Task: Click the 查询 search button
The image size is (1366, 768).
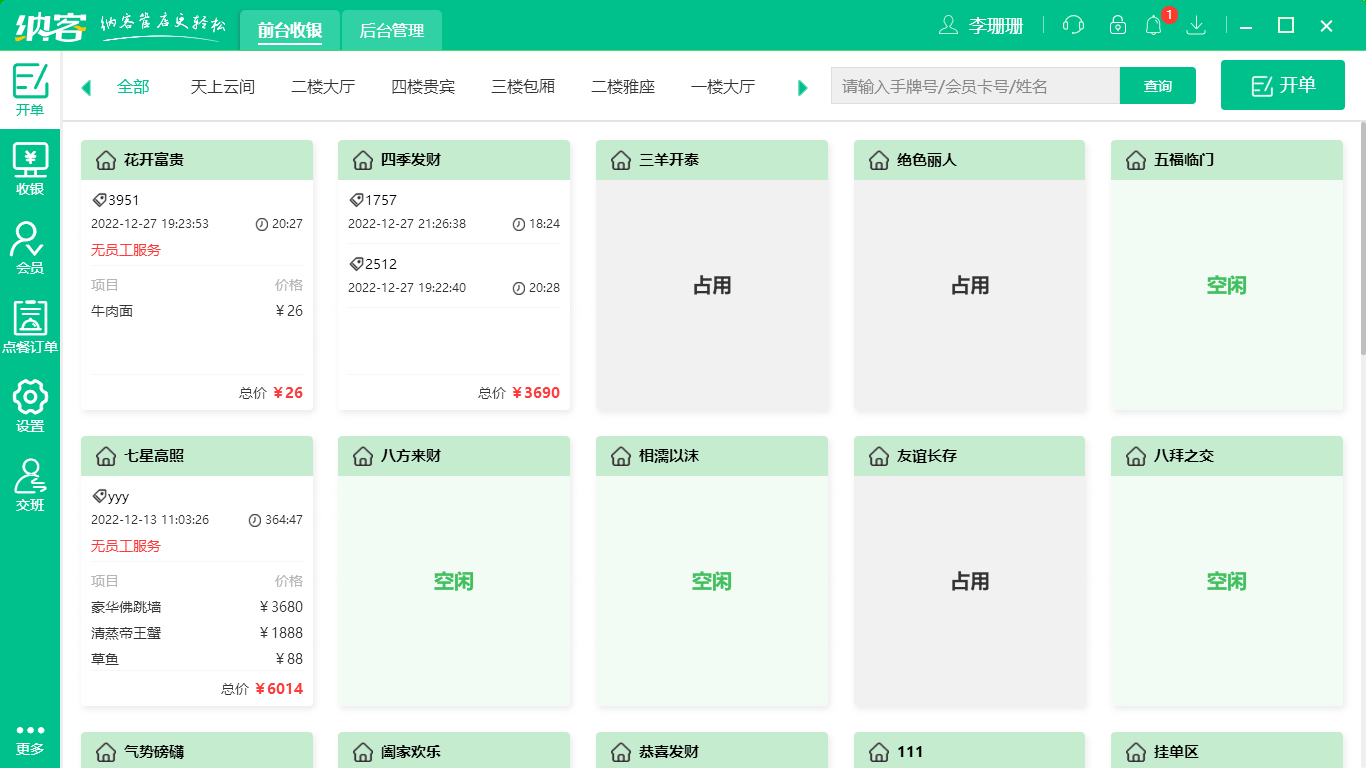Action: 1158,86
